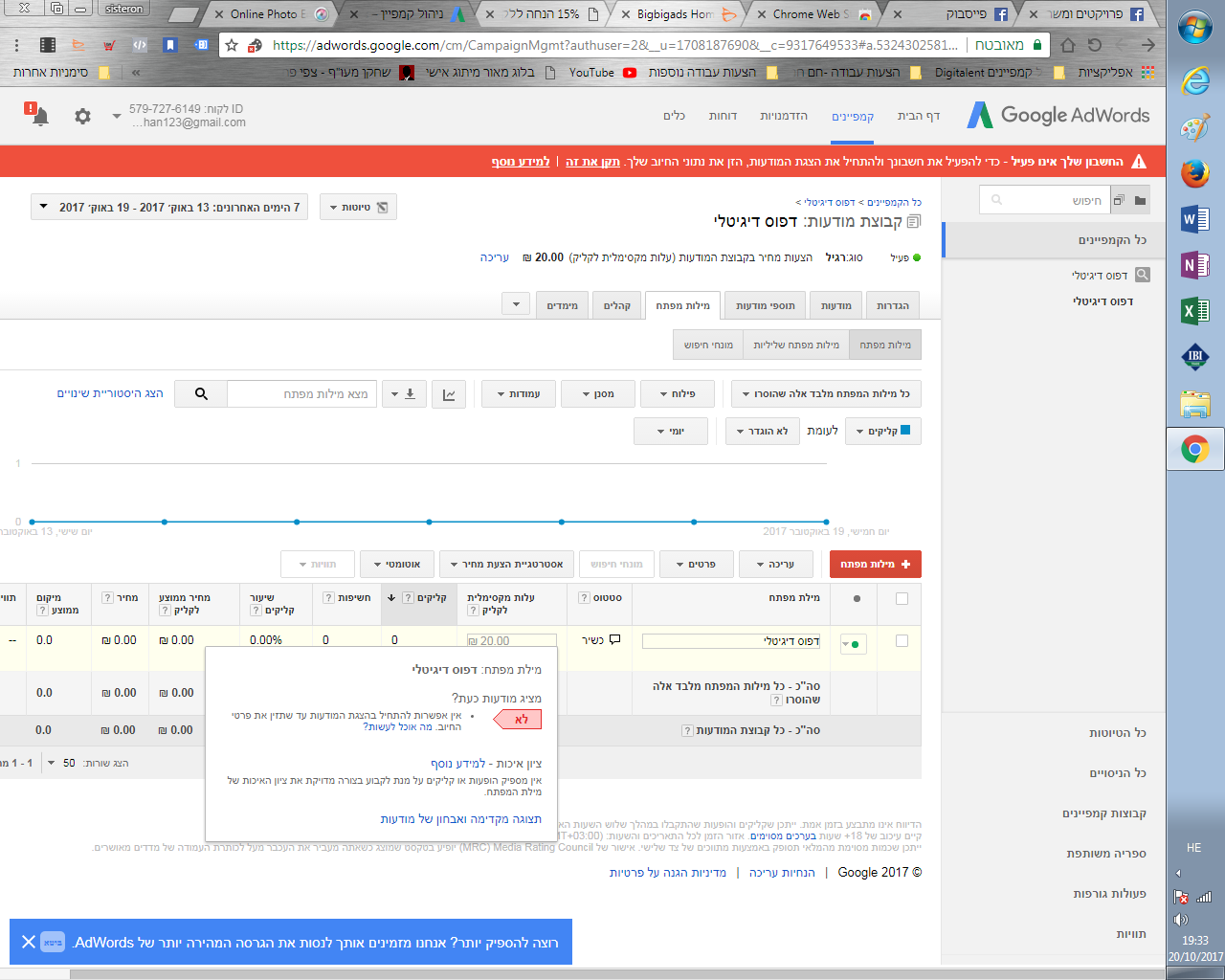Tick the checkbox for keyword דפוס דיגיטלי row

click(902, 641)
